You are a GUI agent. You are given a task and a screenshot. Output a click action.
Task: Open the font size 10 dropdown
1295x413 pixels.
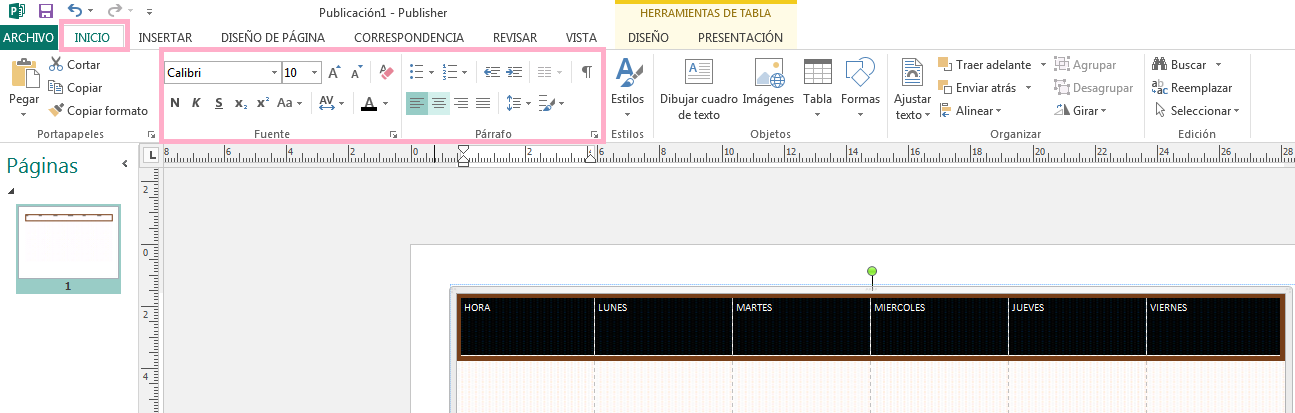(x=315, y=72)
